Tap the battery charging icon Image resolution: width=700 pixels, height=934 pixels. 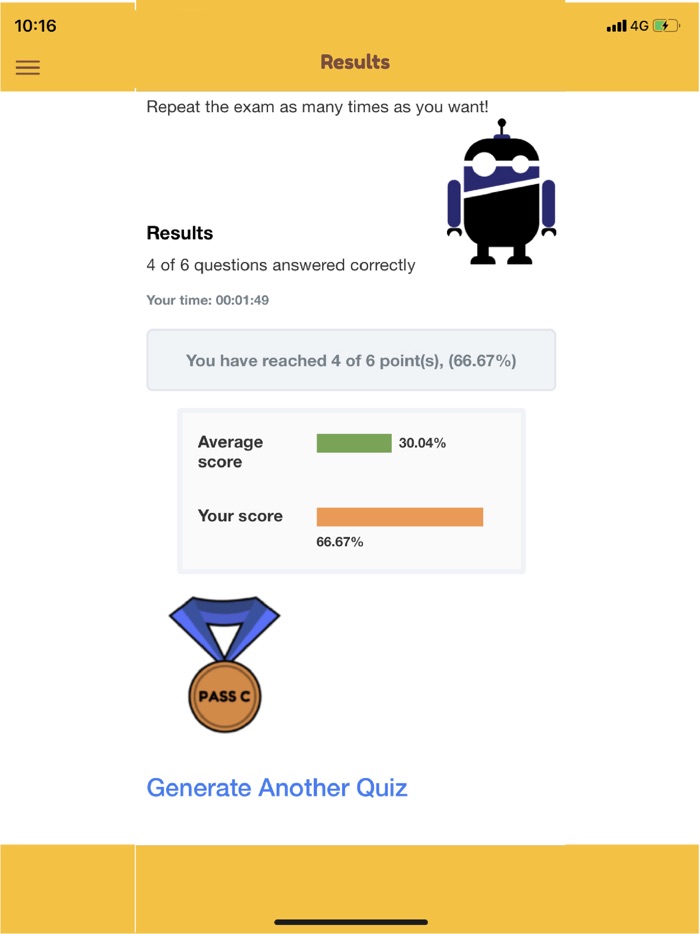click(x=666, y=26)
